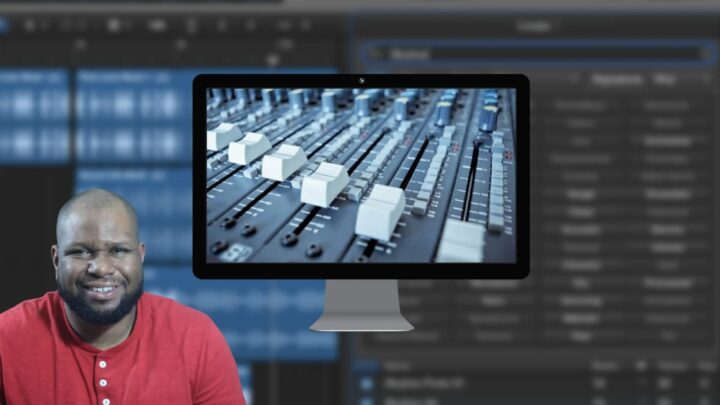The height and width of the screenshot is (405, 720).
Task: Click the Loops browser title bar
Action: point(534,26)
